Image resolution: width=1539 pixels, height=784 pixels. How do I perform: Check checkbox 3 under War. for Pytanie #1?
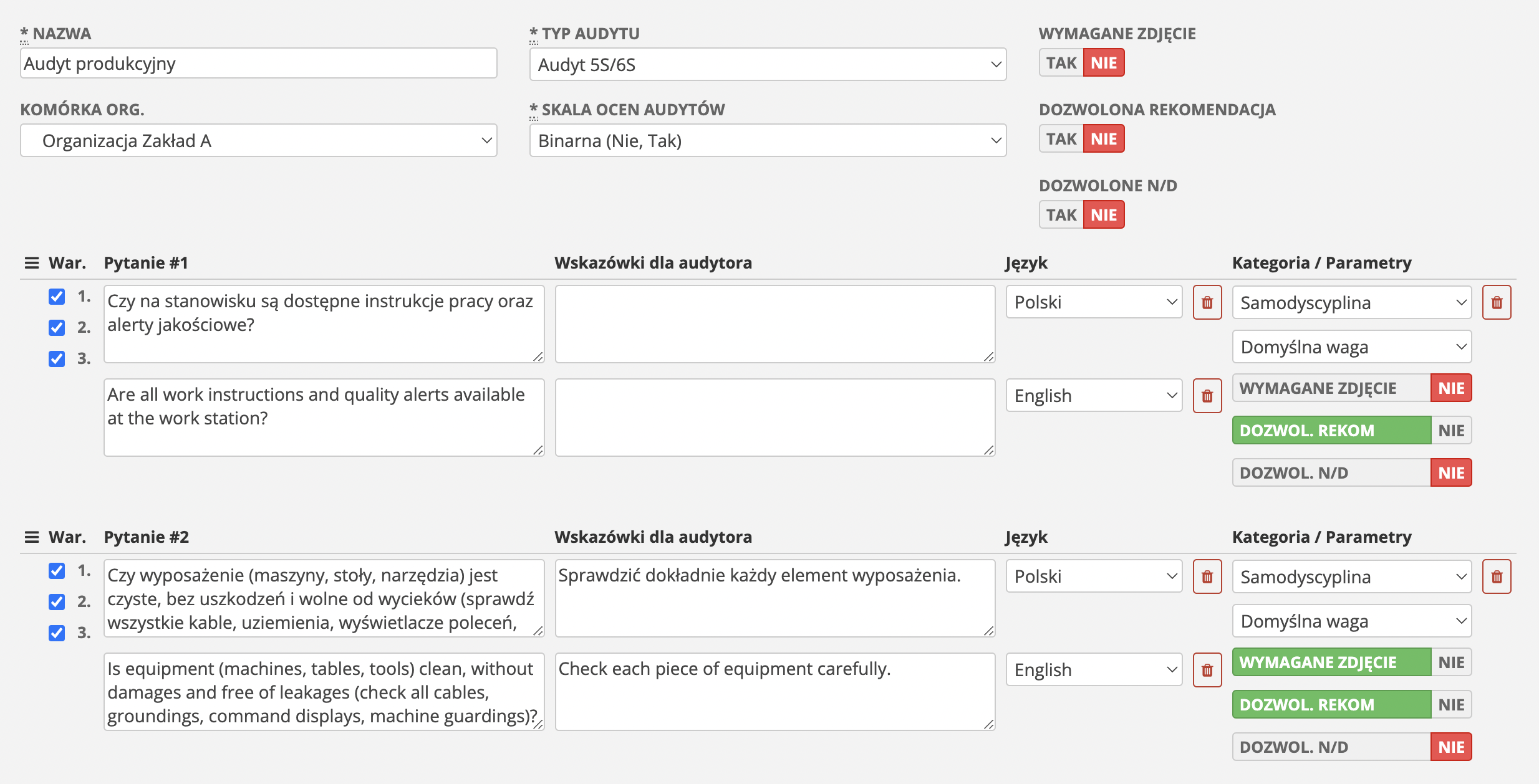(57, 358)
